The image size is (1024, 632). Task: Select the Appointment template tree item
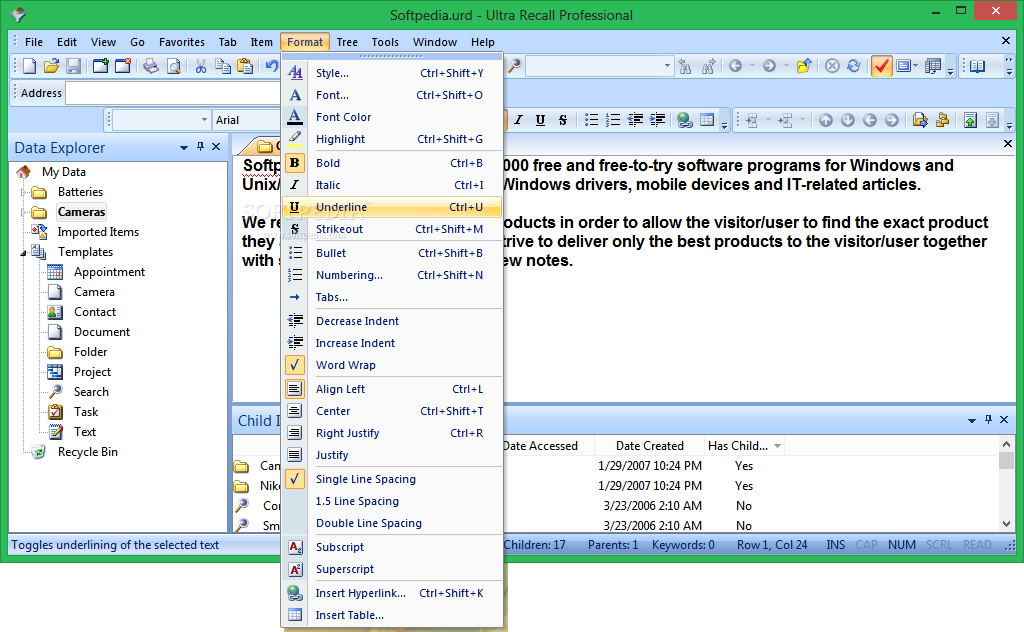click(x=109, y=272)
